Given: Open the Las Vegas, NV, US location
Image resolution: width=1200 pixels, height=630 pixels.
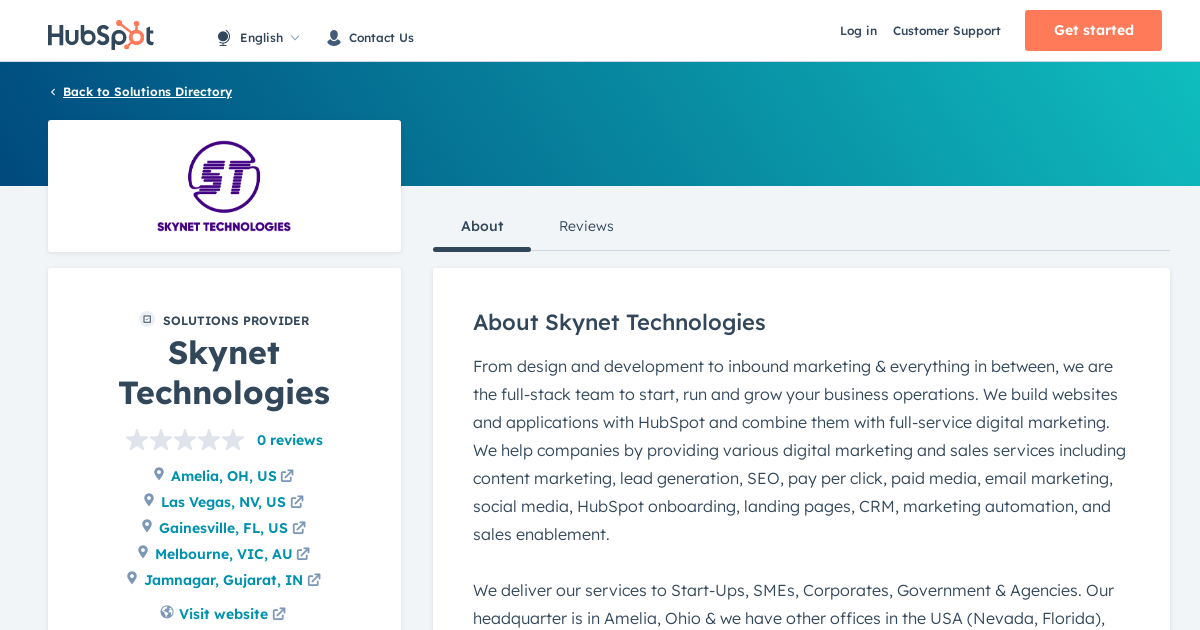Looking at the screenshot, I should 223,502.
